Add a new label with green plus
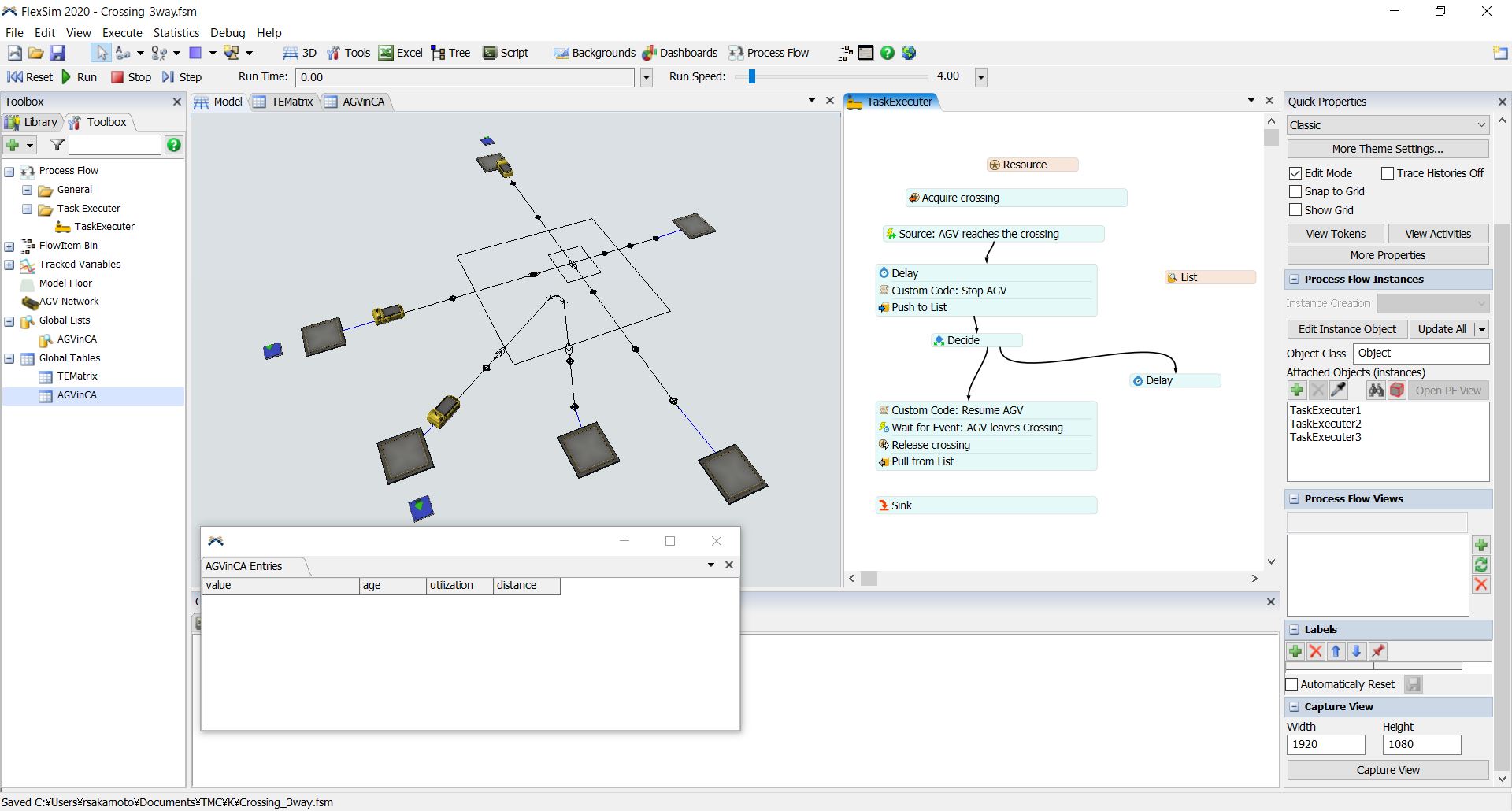Screen dimensions: 1512x811 coord(1295,651)
